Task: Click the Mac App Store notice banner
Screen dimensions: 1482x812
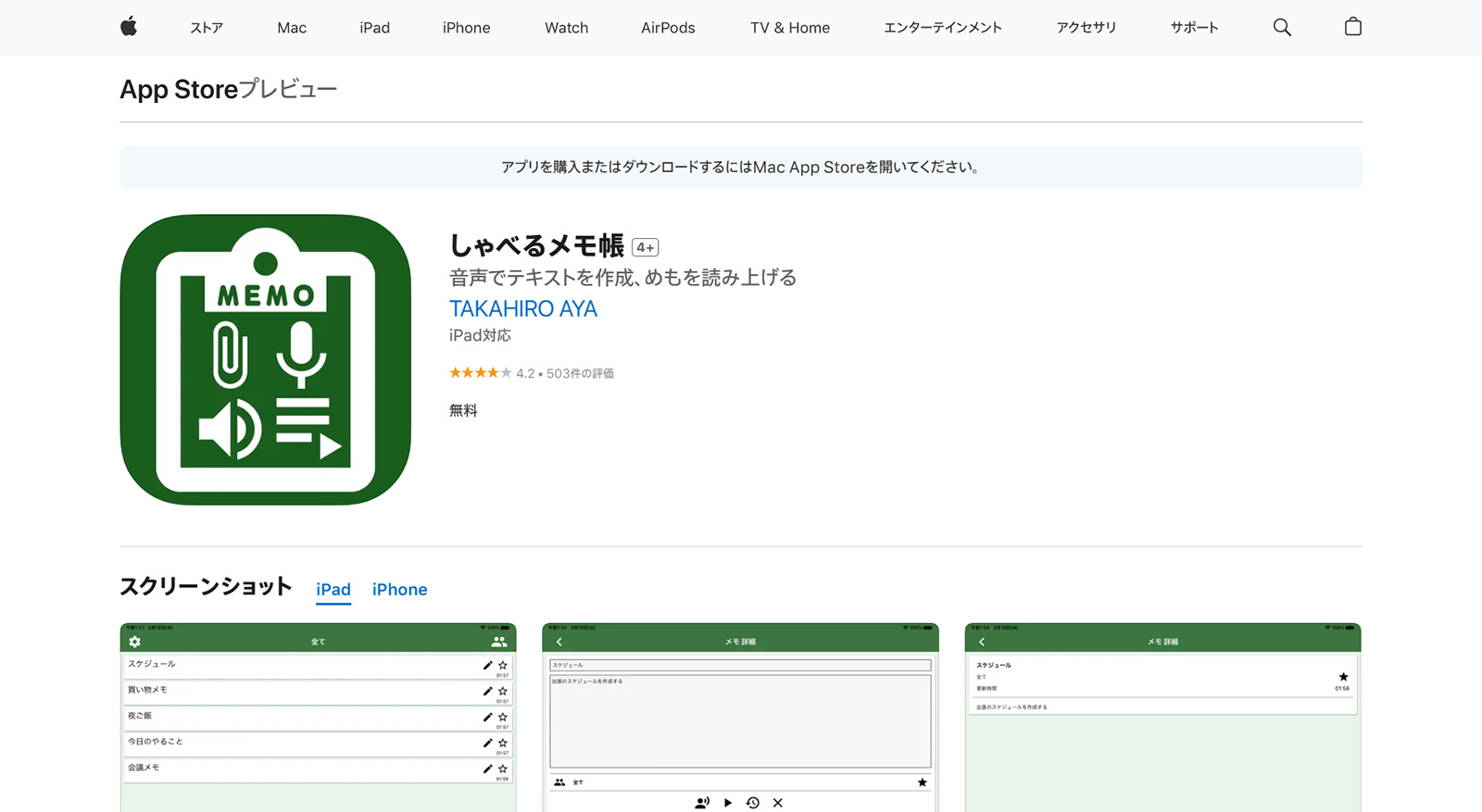Action: pyautogui.click(x=741, y=167)
